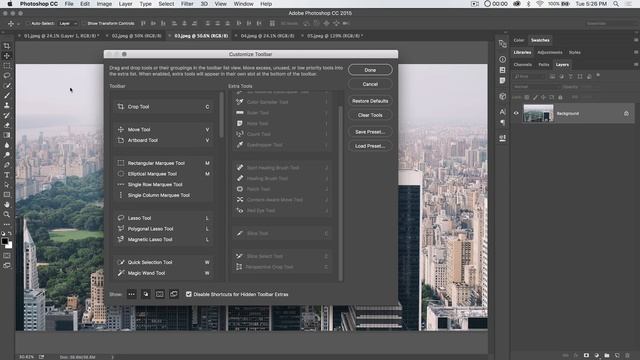Toggle show screen mode icon in dialog
Screen dimensions: 640x360
tap(174, 294)
